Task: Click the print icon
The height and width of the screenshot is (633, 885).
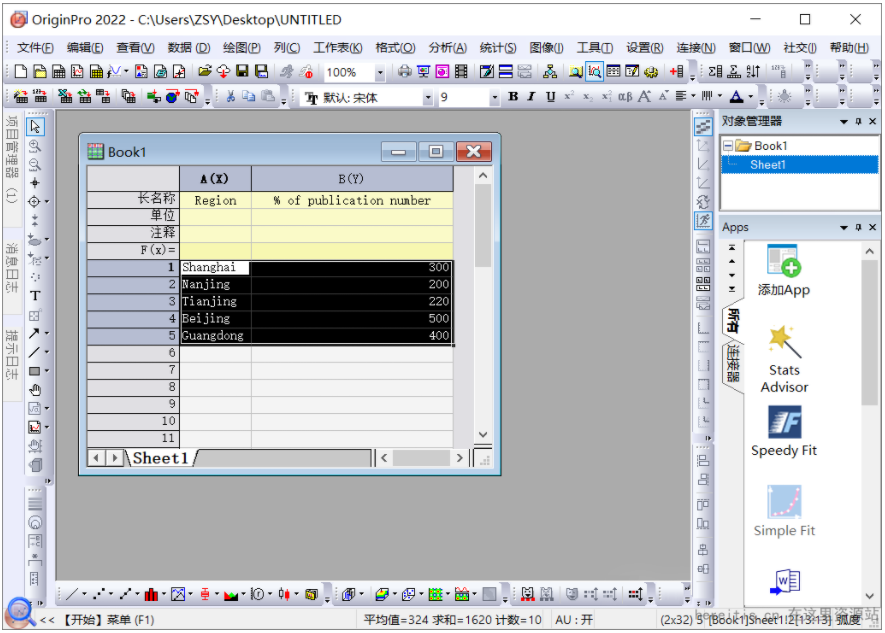Action: pos(404,72)
